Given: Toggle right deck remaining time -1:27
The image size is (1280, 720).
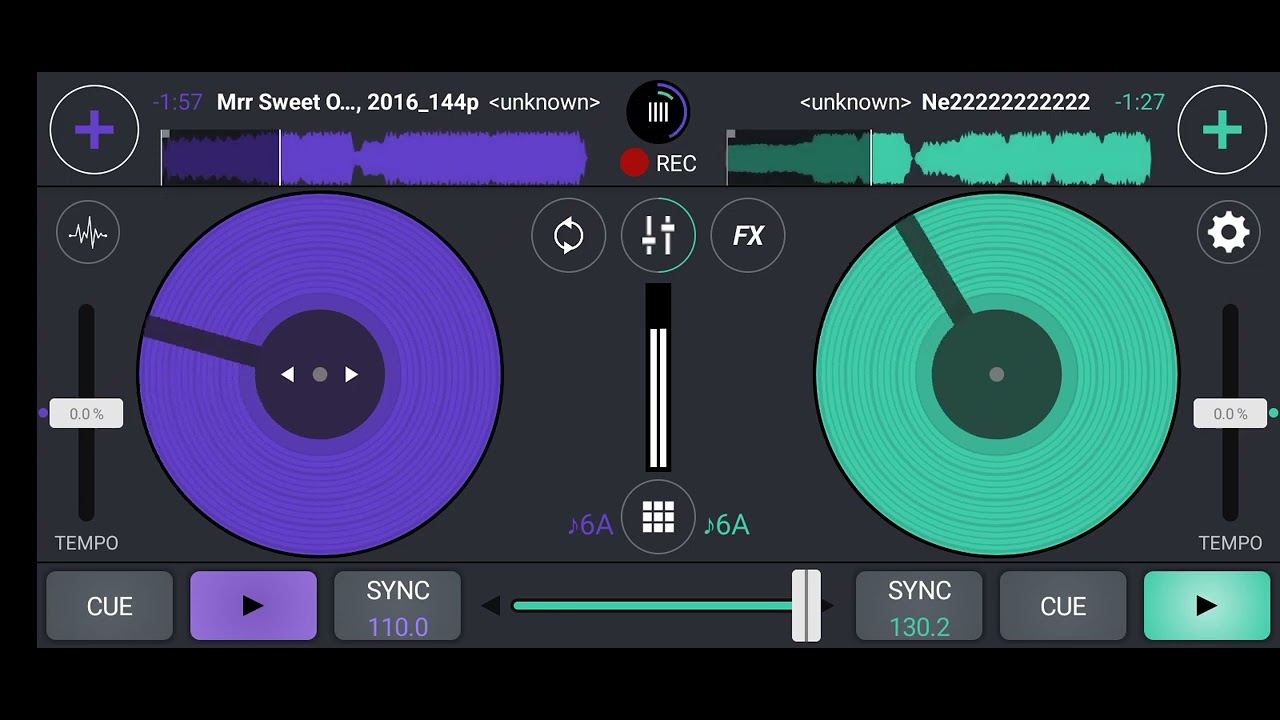Looking at the screenshot, I should (1140, 102).
